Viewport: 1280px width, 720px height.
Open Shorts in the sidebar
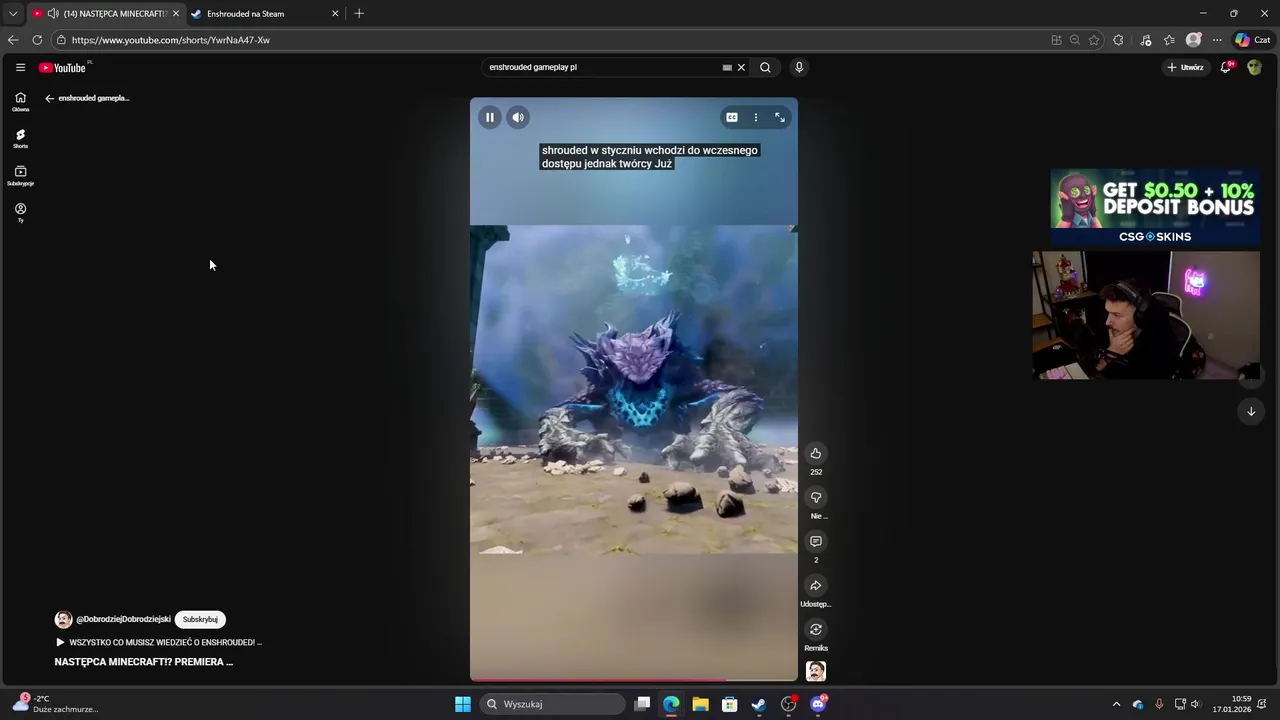(20, 138)
